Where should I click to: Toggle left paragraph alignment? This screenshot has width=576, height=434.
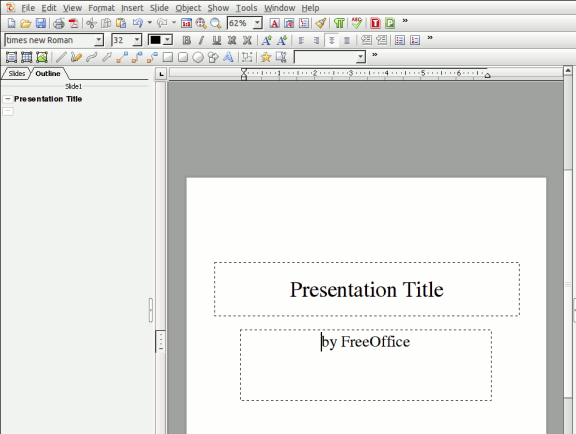[x=301, y=40]
